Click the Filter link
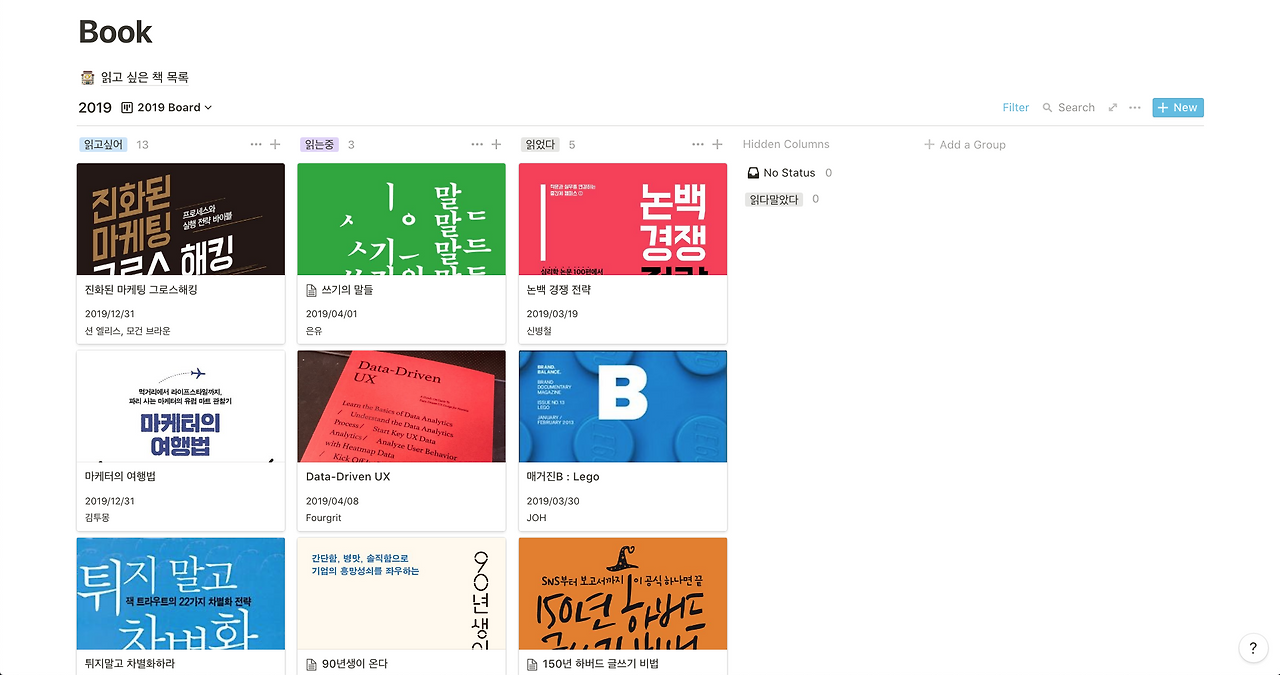1280x675 pixels. (x=1016, y=107)
